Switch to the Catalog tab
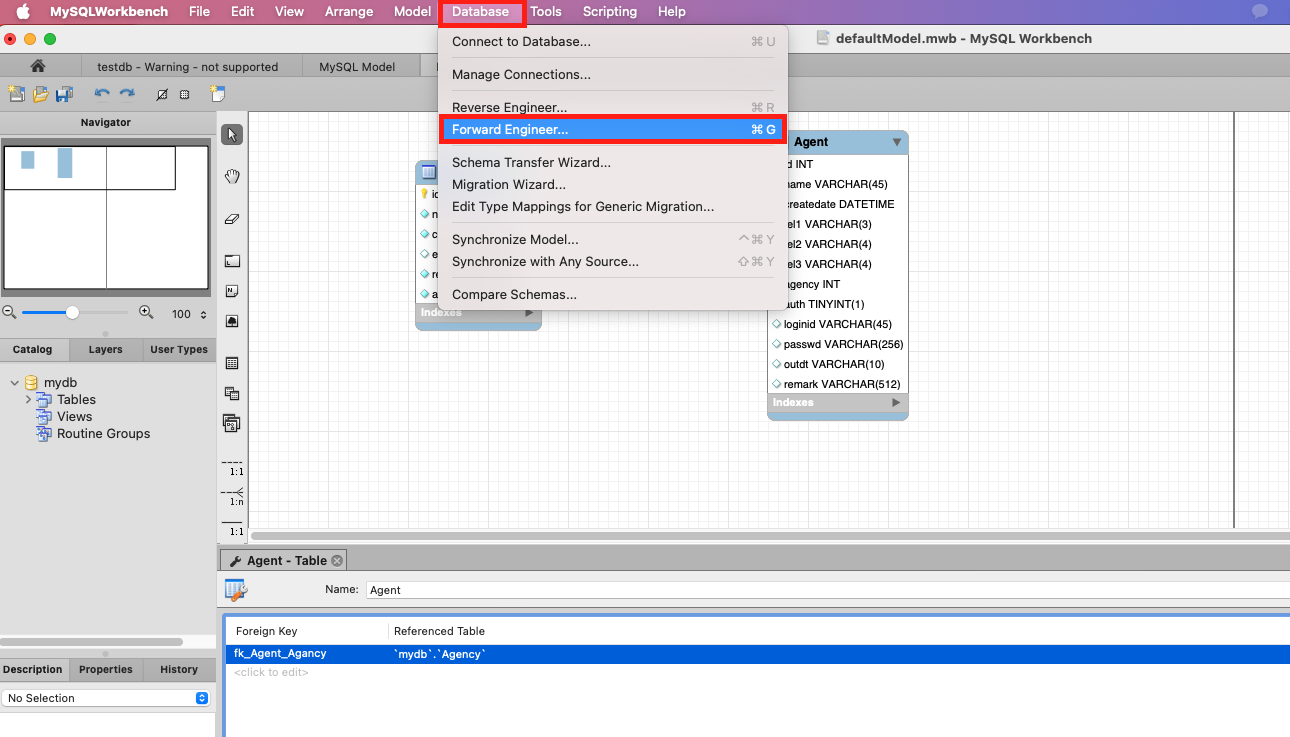This screenshot has width=1290, height=737. pos(32,349)
